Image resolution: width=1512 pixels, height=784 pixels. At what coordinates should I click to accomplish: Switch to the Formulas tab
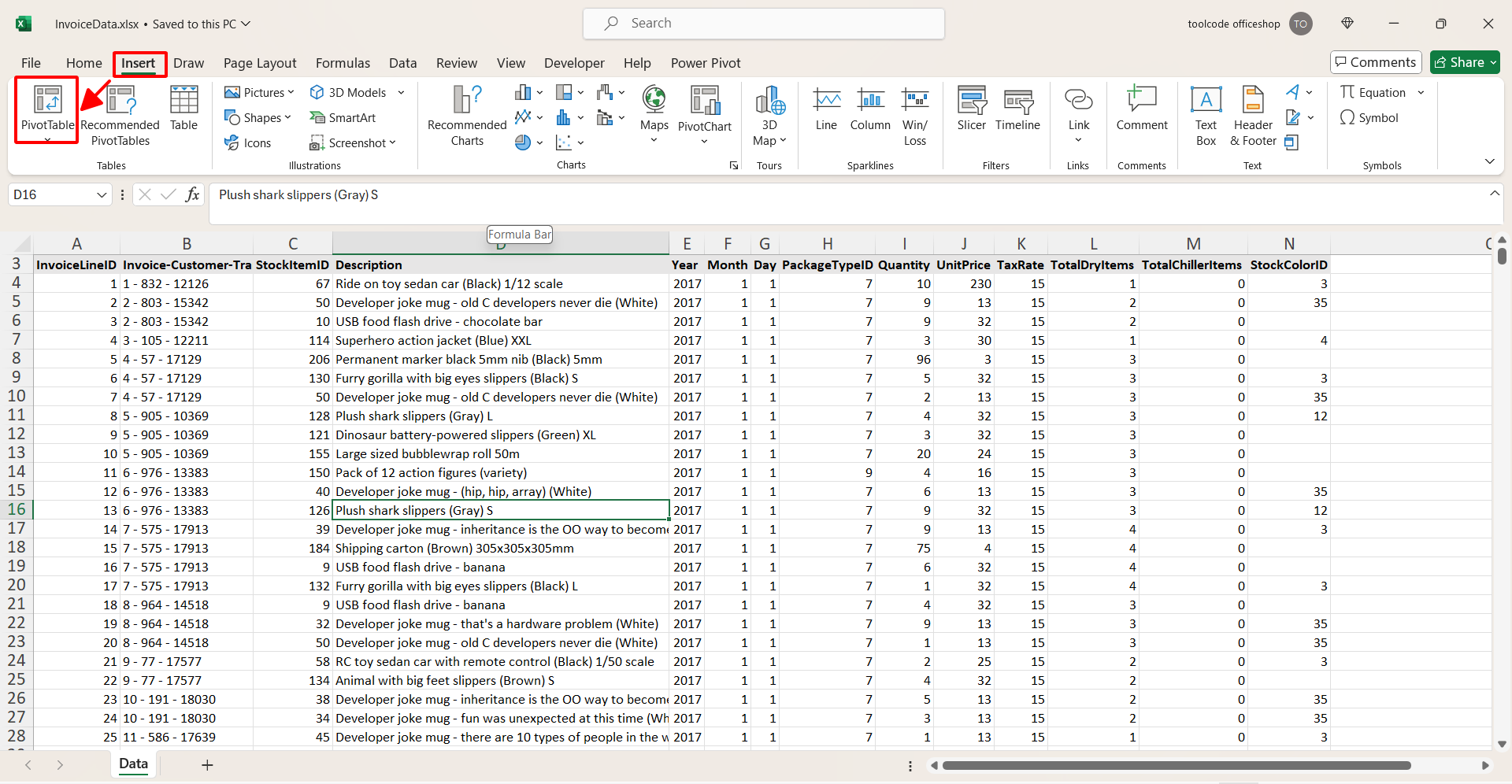[x=343, y=63]
